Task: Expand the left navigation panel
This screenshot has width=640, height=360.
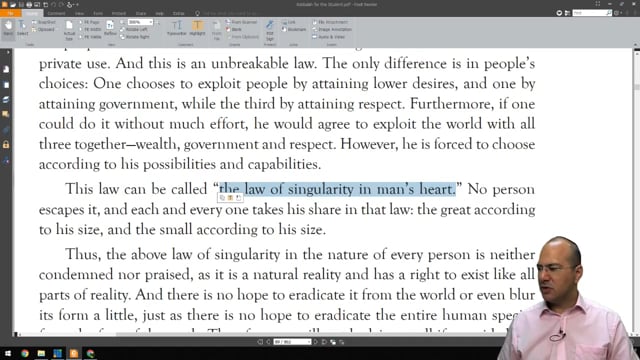Action: click(7, 52)
